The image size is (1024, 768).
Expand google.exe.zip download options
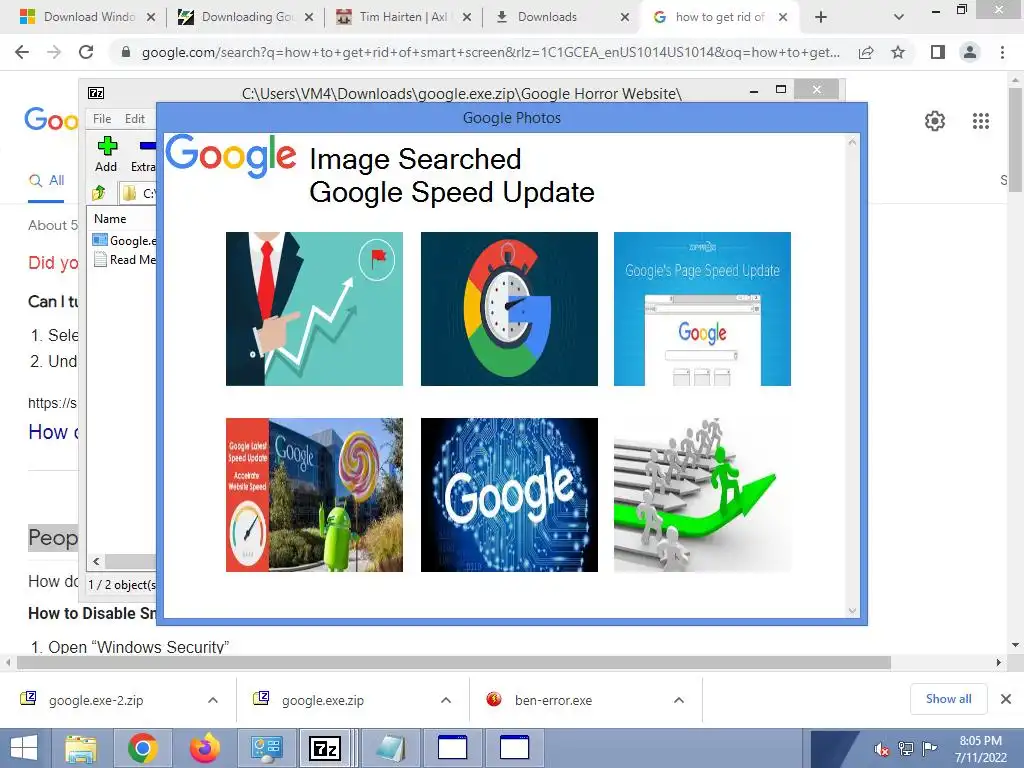[x=445, y=700]
